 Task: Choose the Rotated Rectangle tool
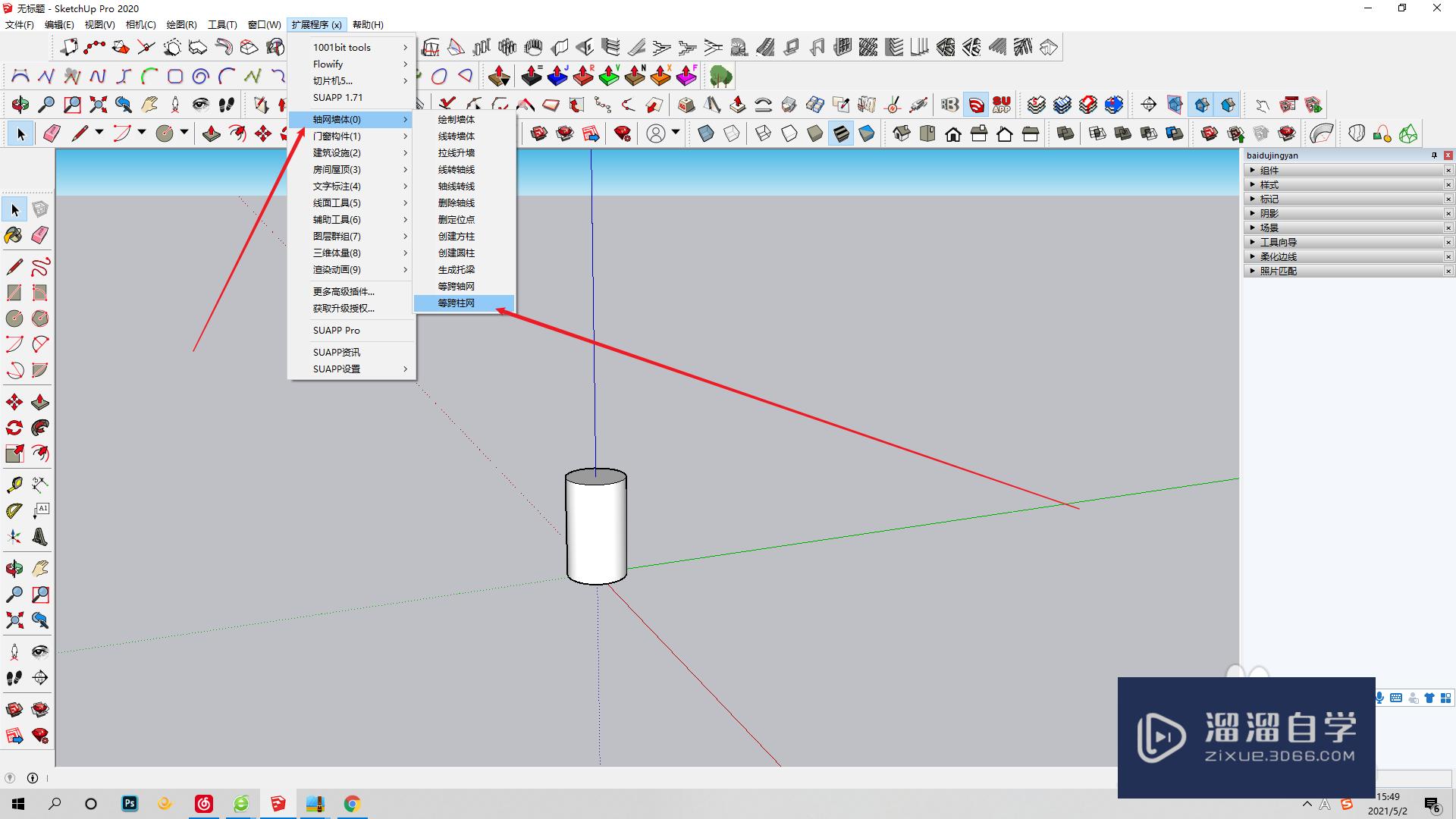[40, 293]
